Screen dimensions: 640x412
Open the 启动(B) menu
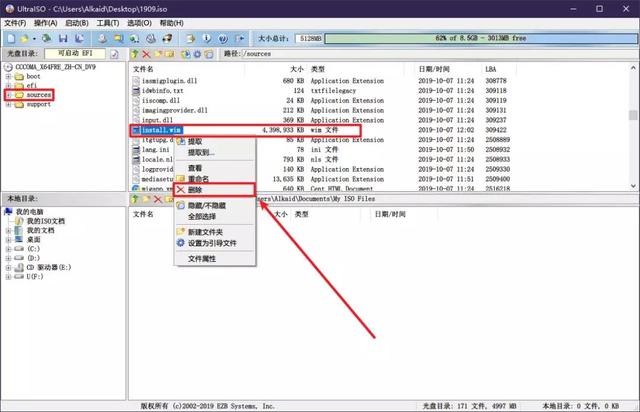(77, 23)
